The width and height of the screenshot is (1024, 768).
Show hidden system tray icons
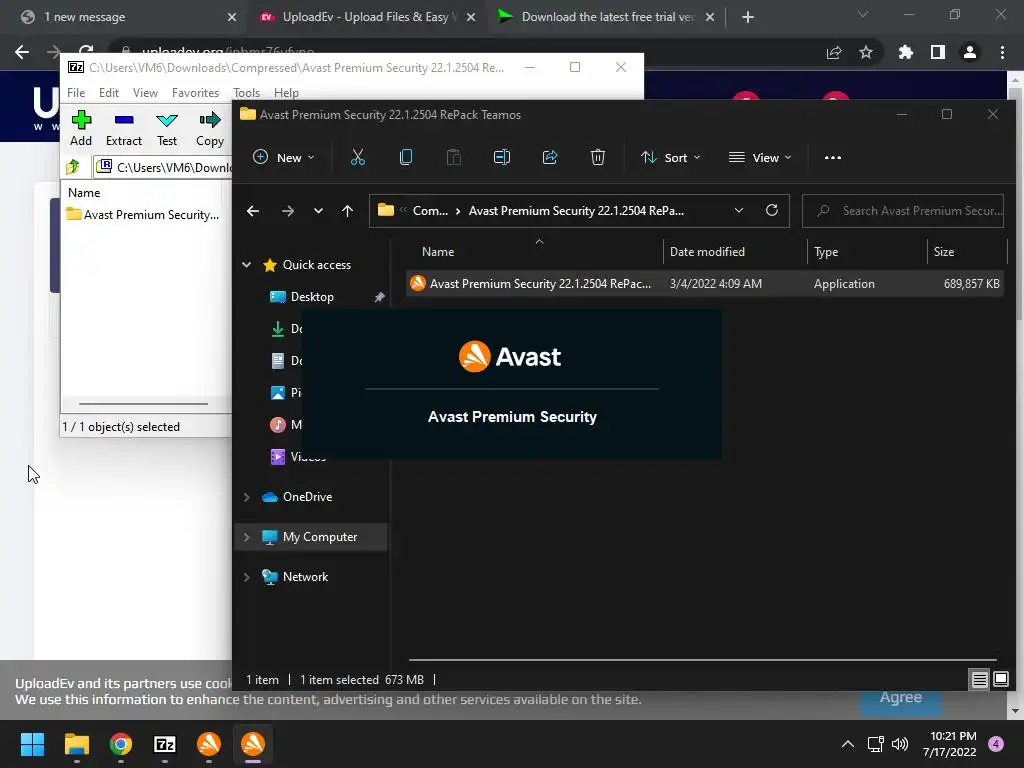pyautogui.click(x=848, y=744)
